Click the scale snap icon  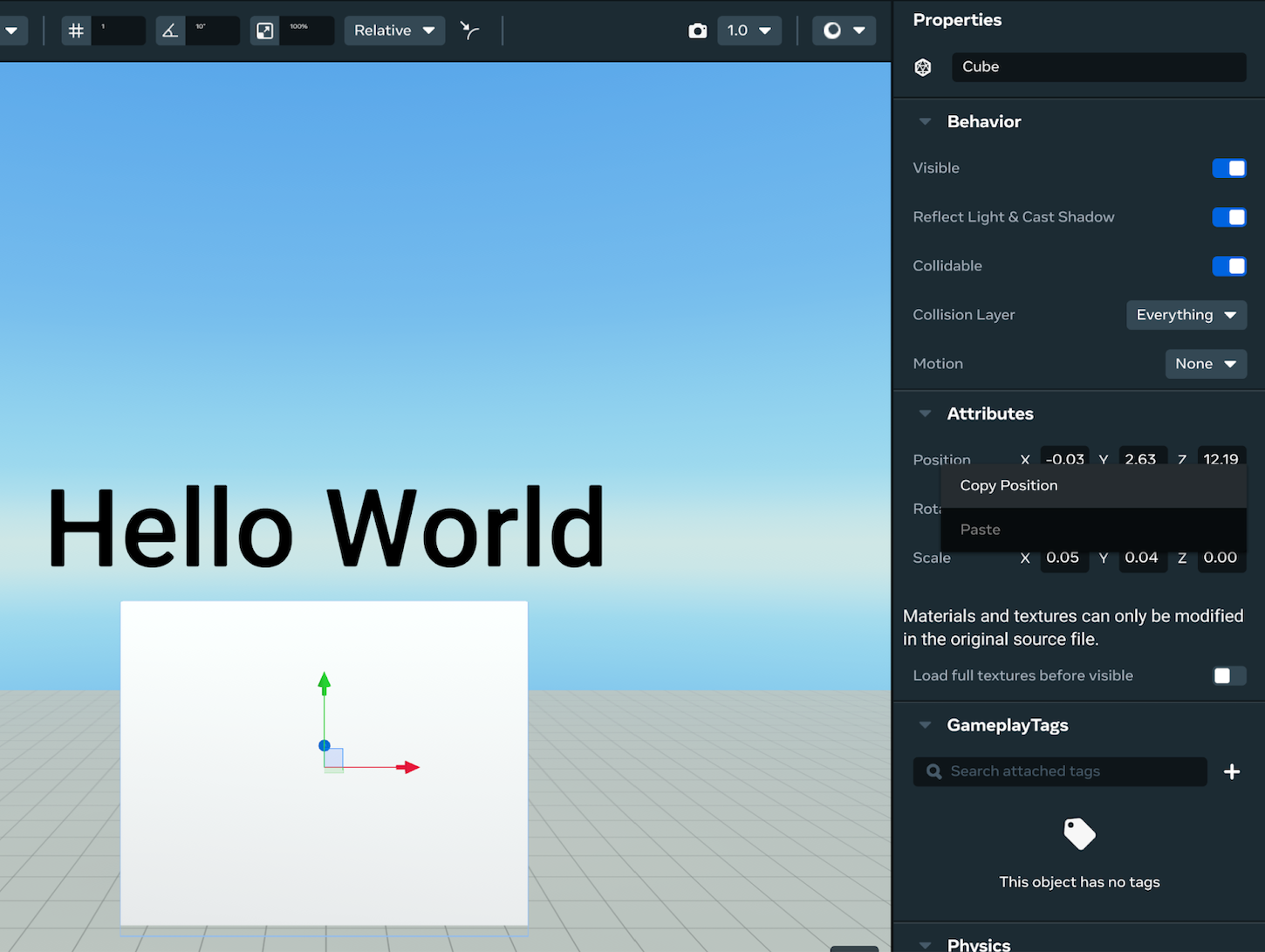point(265,31)
